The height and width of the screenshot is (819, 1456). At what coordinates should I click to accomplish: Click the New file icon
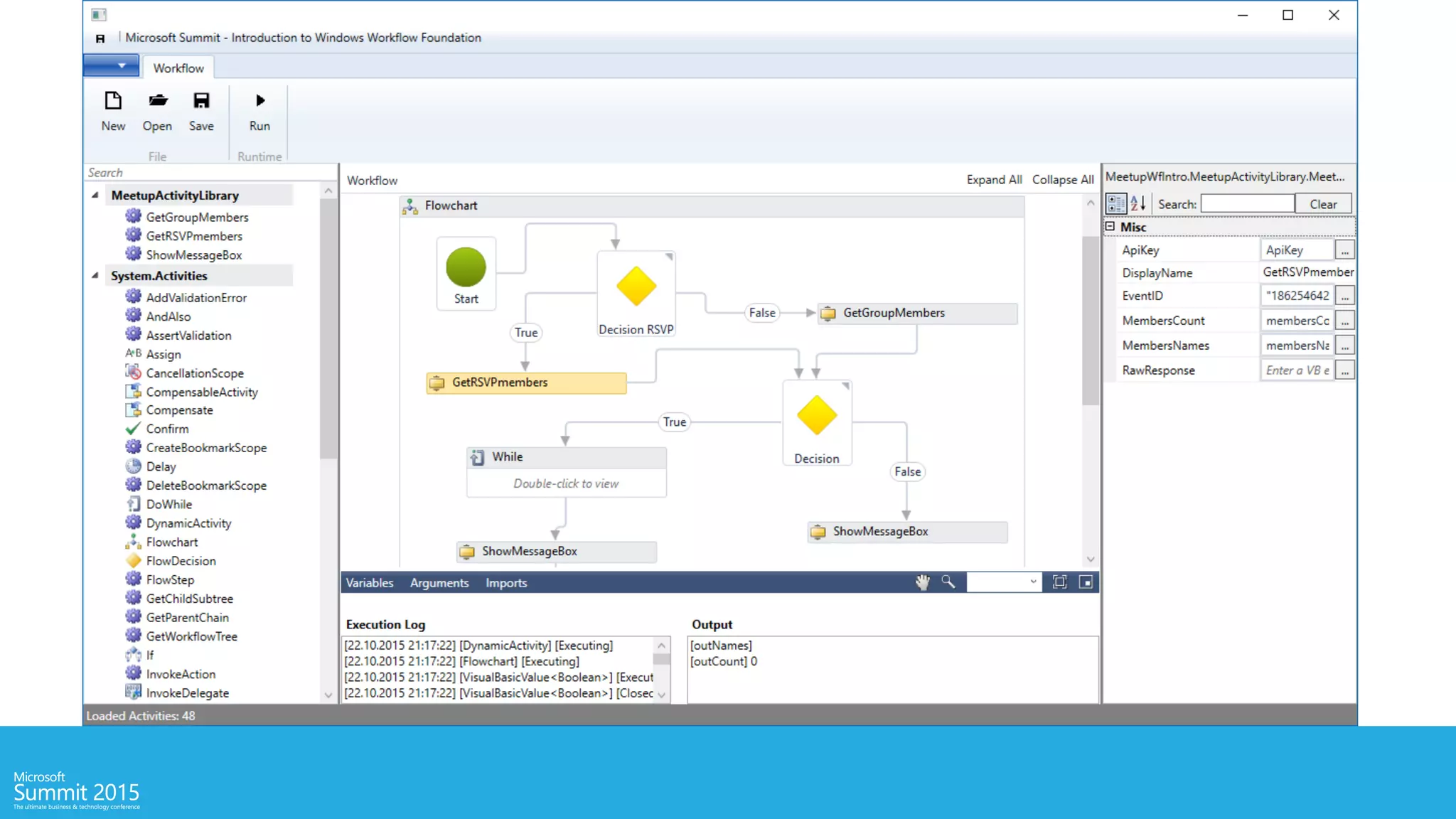113,101
